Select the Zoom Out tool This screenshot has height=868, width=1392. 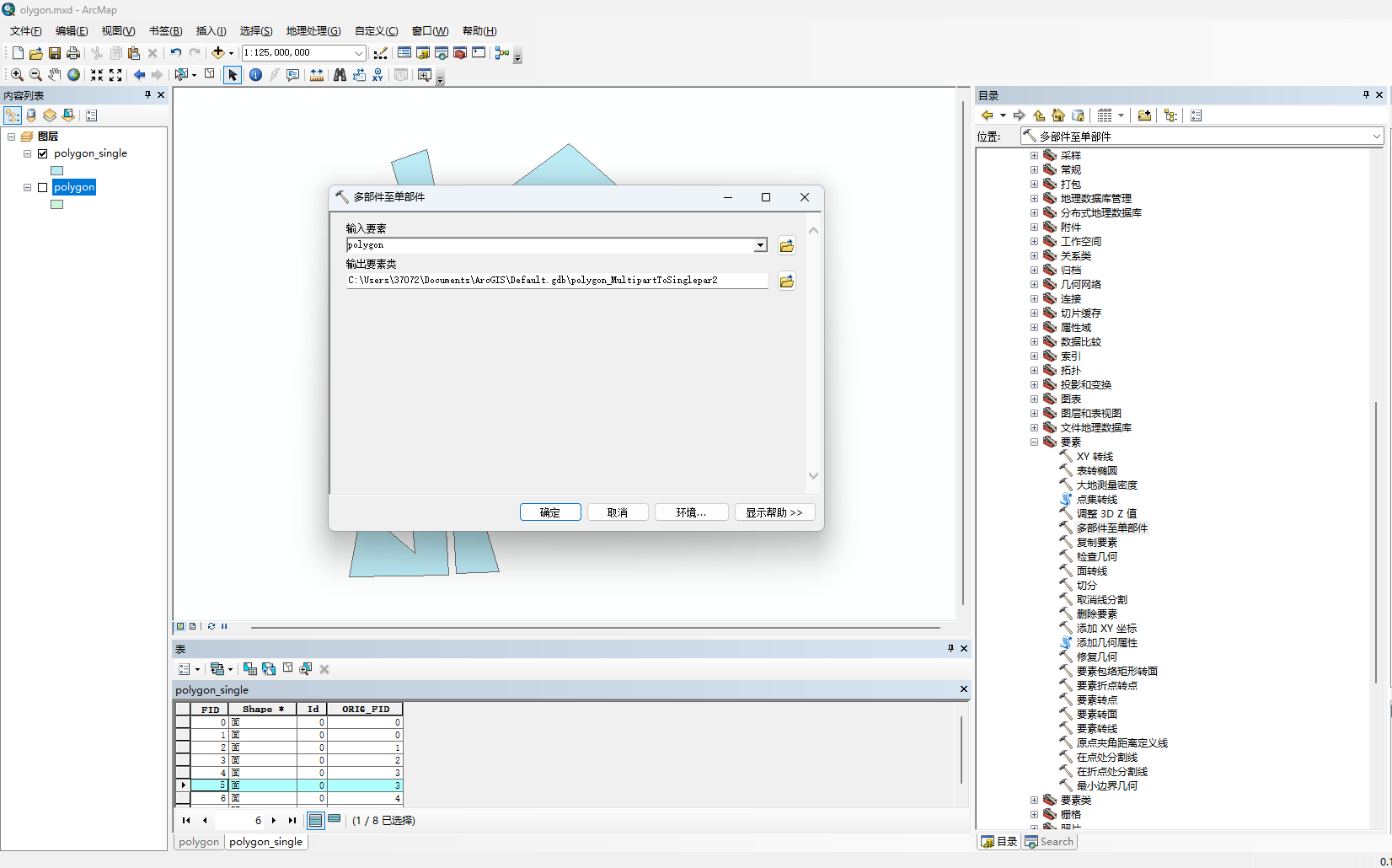[x=35, y=75]
